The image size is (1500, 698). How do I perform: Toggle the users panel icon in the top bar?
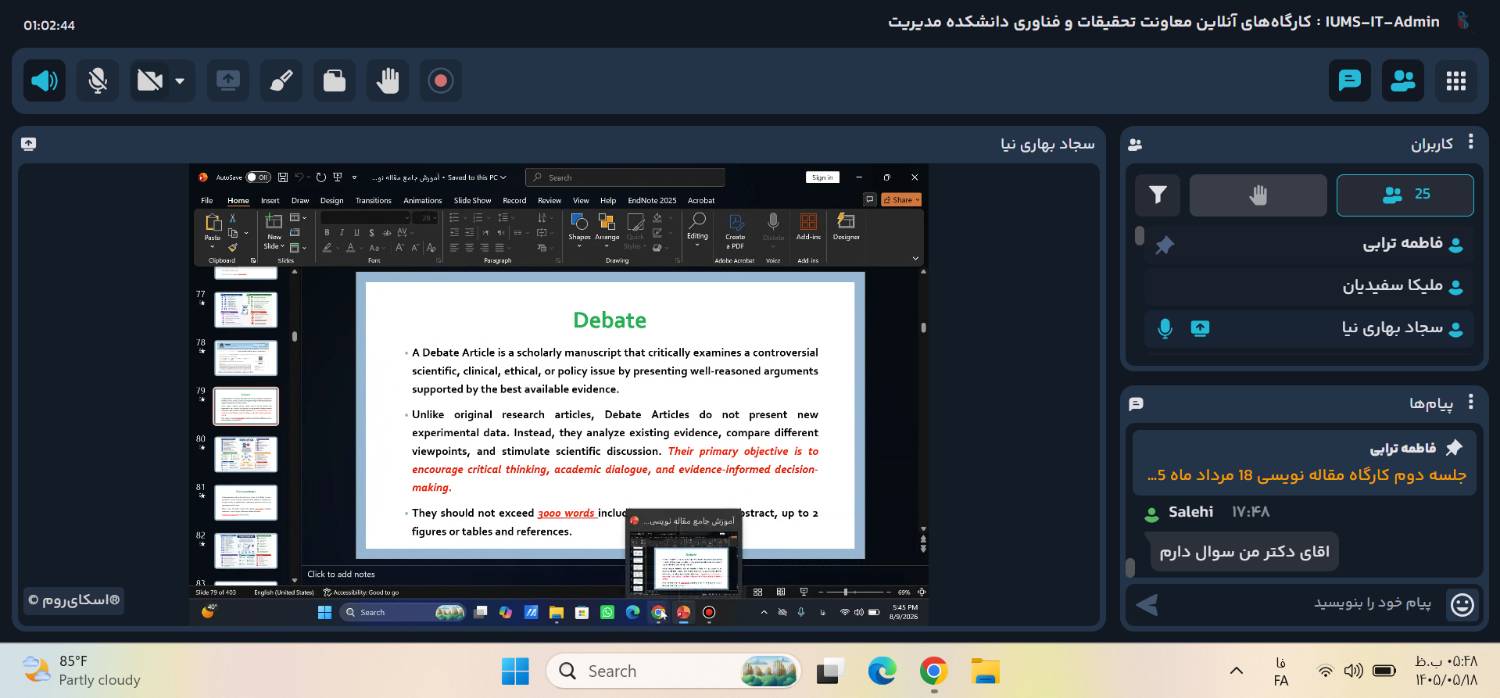(x=1403, y=81)
